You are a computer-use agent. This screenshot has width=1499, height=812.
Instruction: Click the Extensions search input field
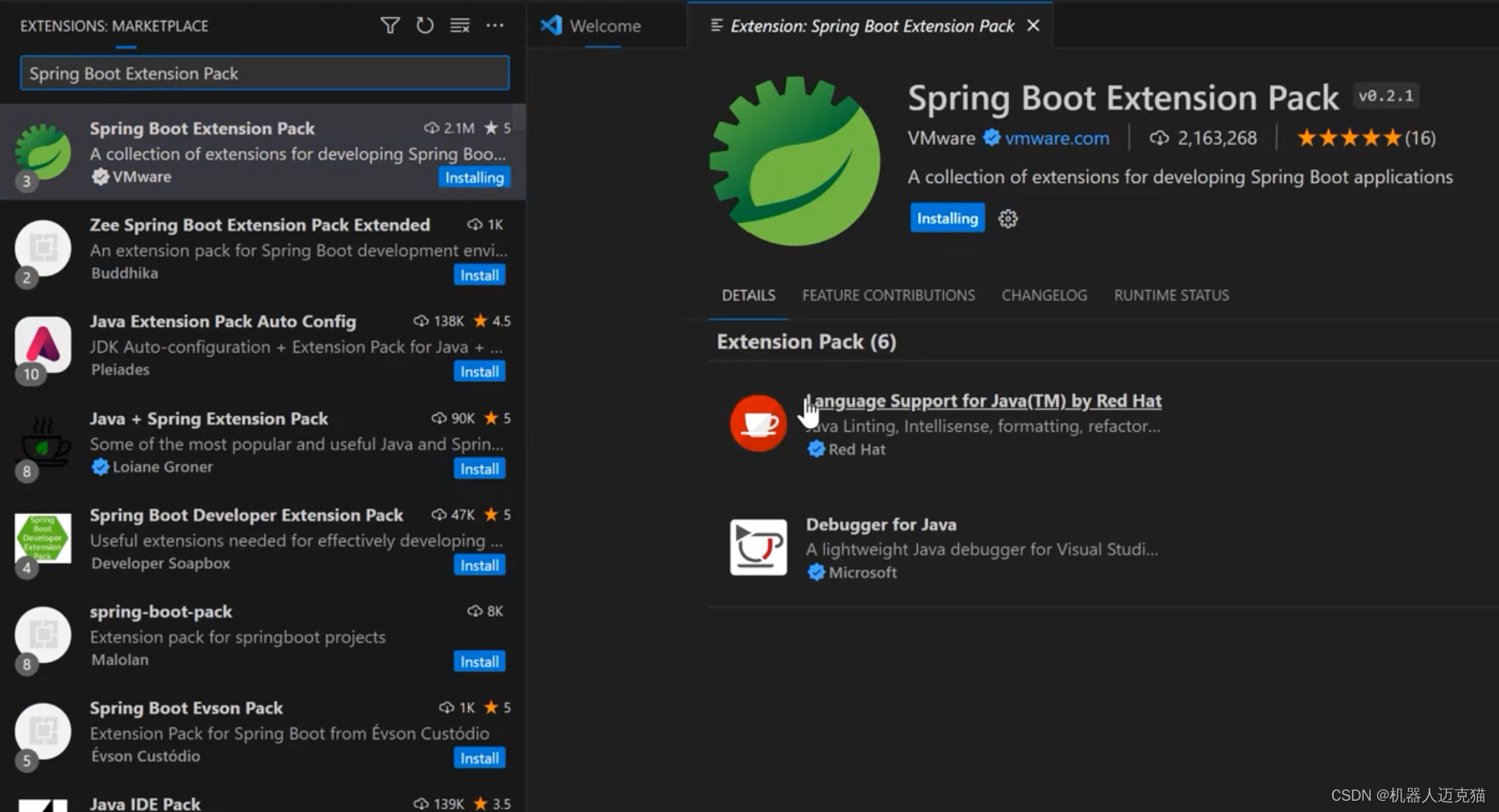(x=264, y=73)
